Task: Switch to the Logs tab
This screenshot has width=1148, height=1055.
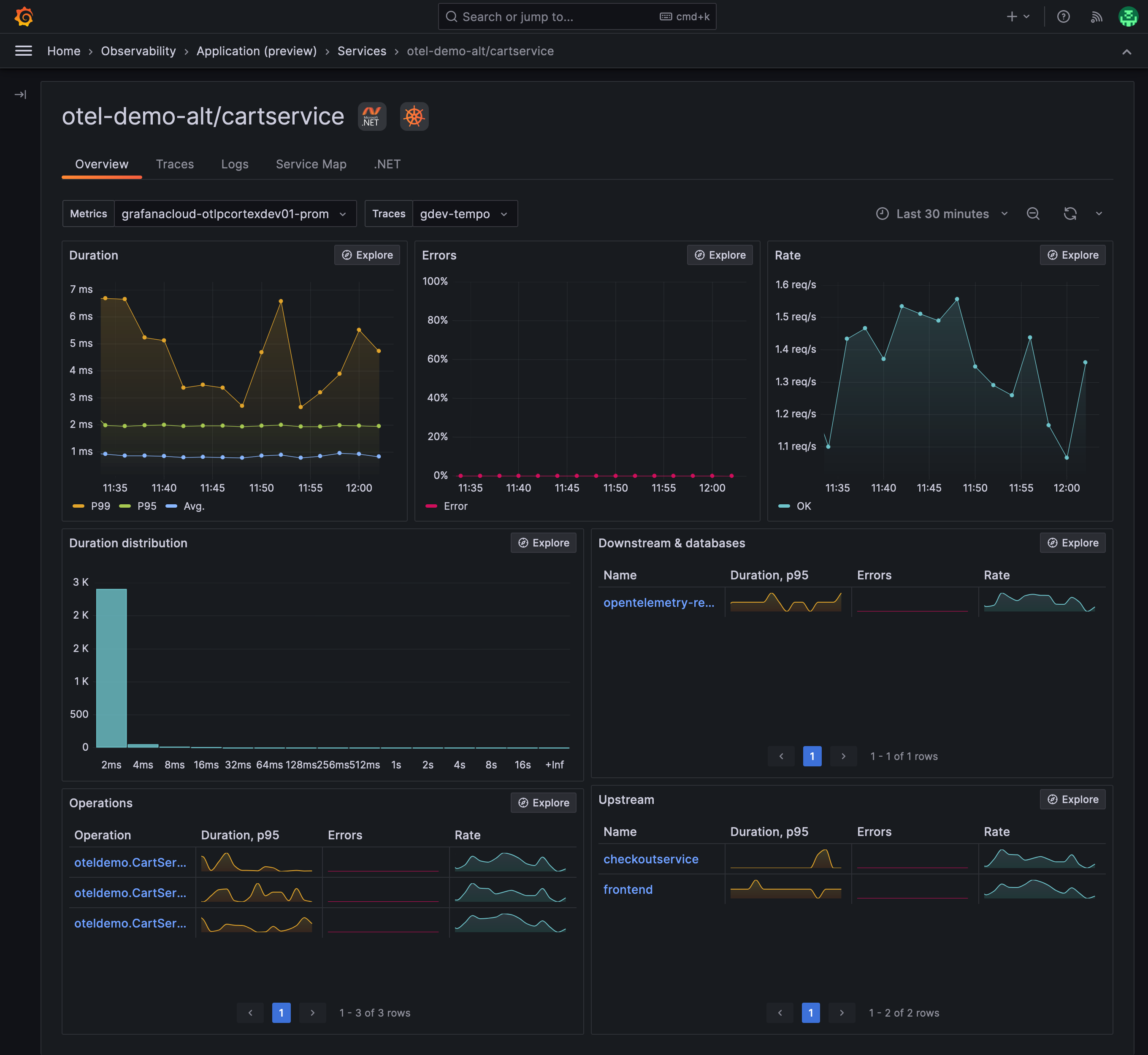Action: pyautogui.click(x=235, y=165)
